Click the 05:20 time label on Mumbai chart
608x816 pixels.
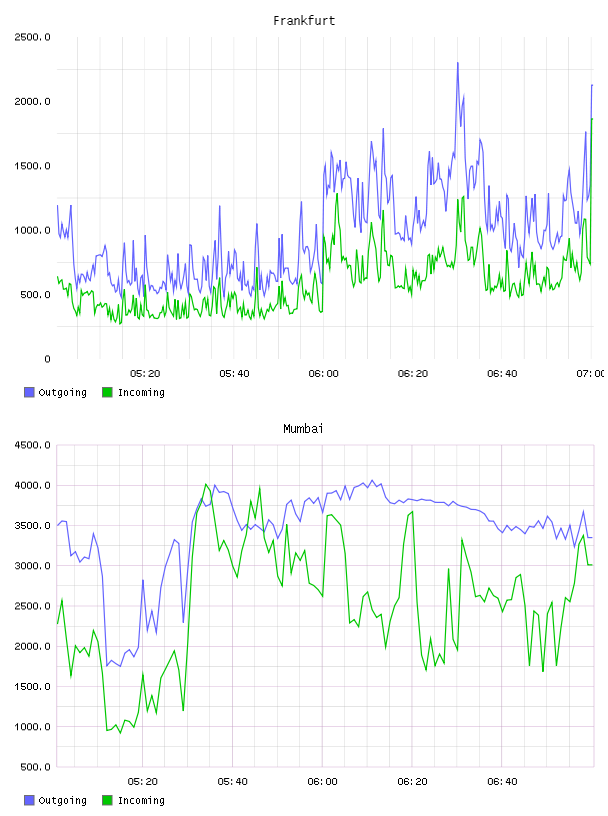tap(143, 782)
